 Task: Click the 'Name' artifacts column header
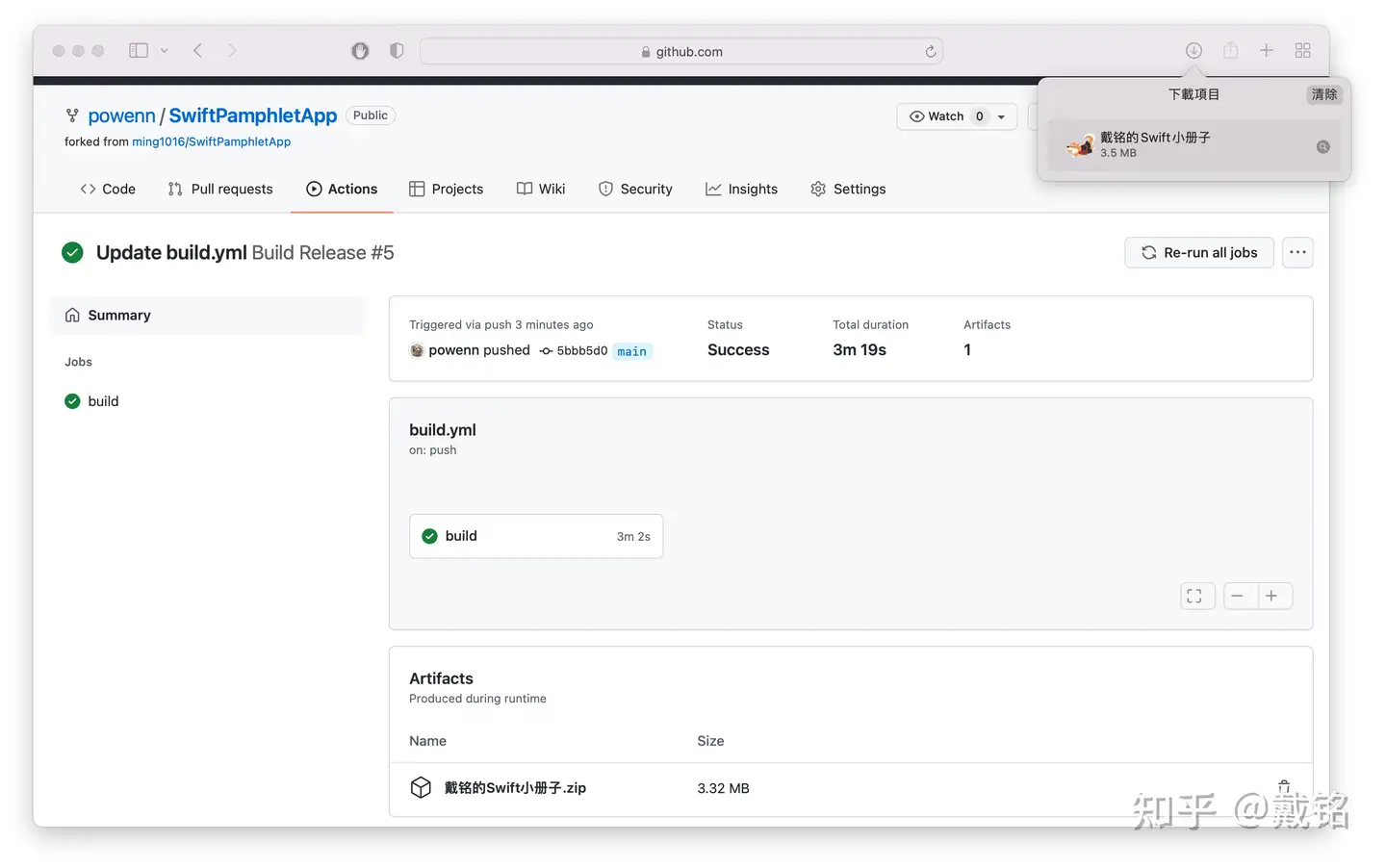[427, 741]
